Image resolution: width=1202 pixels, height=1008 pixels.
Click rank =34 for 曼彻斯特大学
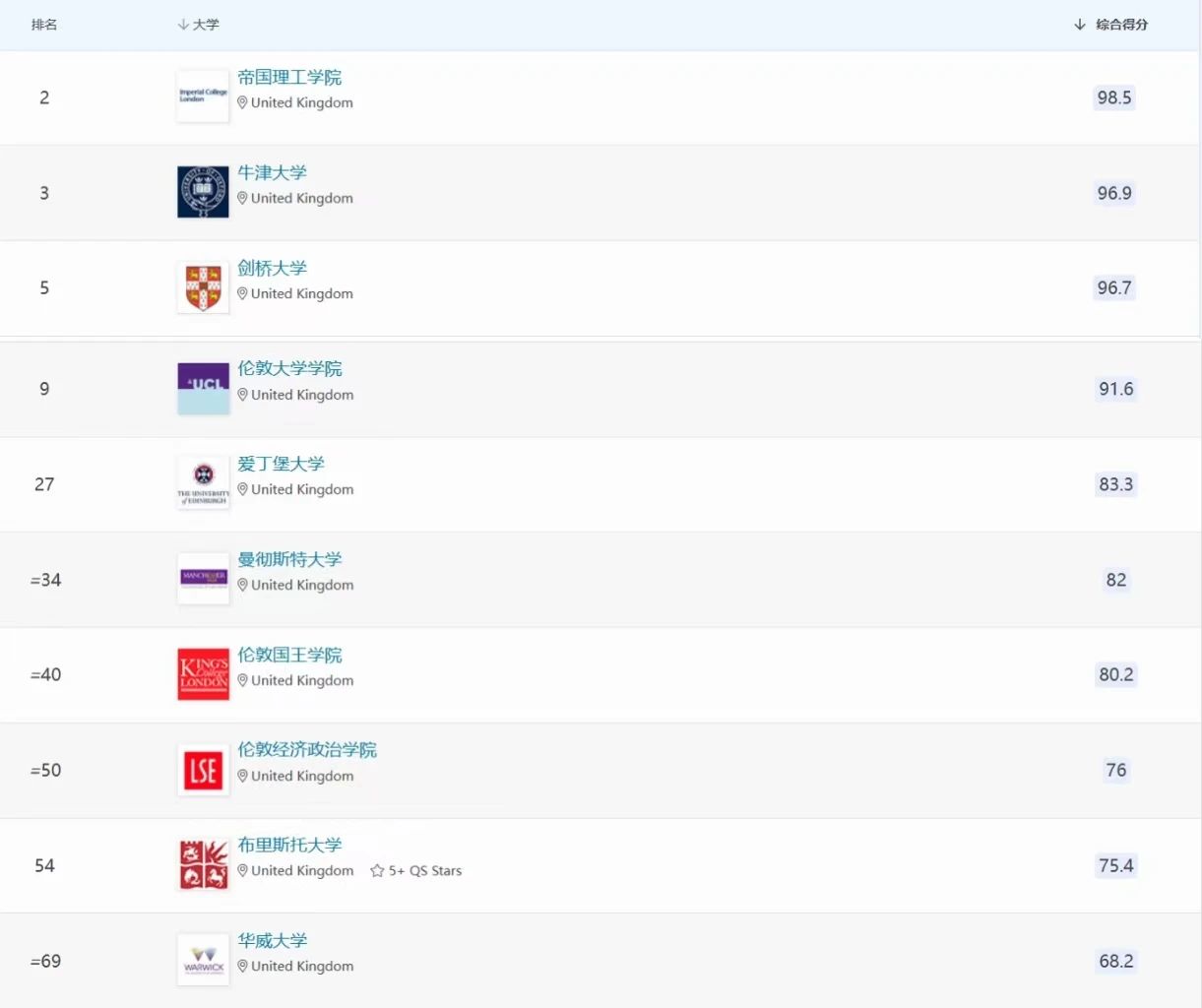[x=45, y=580]
